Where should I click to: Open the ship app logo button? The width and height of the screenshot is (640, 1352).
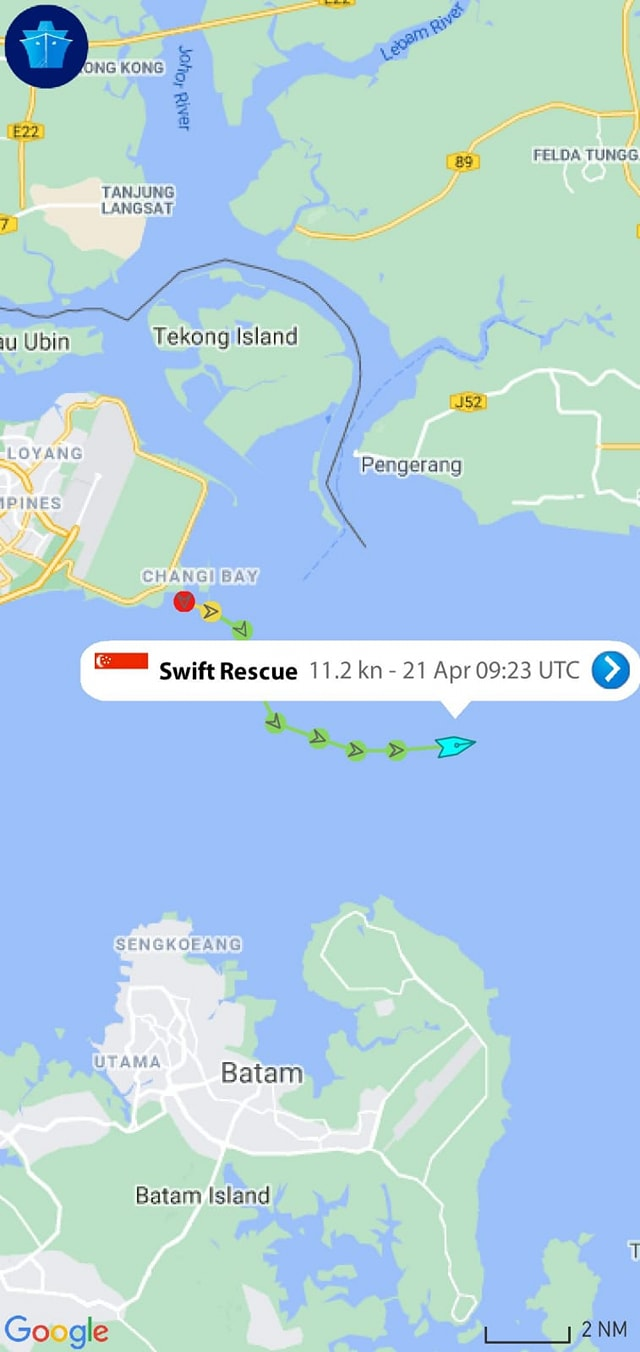click(46, 46)
